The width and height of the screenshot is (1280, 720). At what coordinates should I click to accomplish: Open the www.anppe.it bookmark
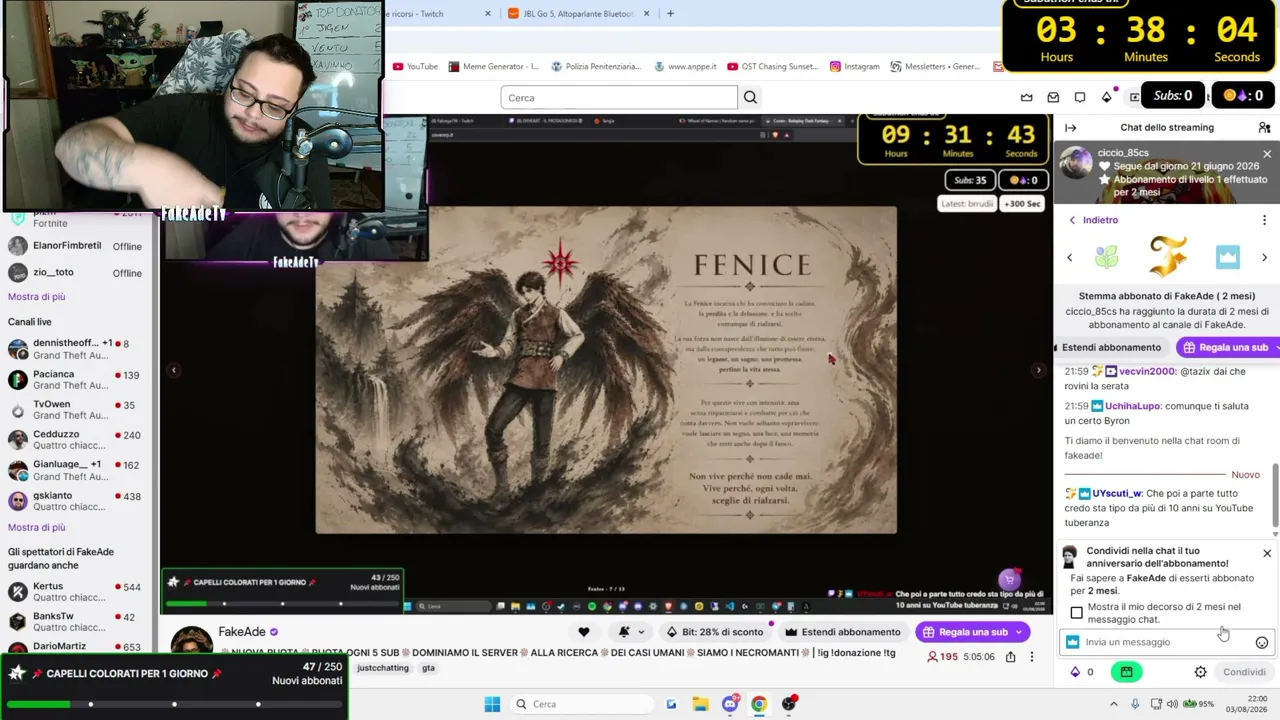pos(686,66)
